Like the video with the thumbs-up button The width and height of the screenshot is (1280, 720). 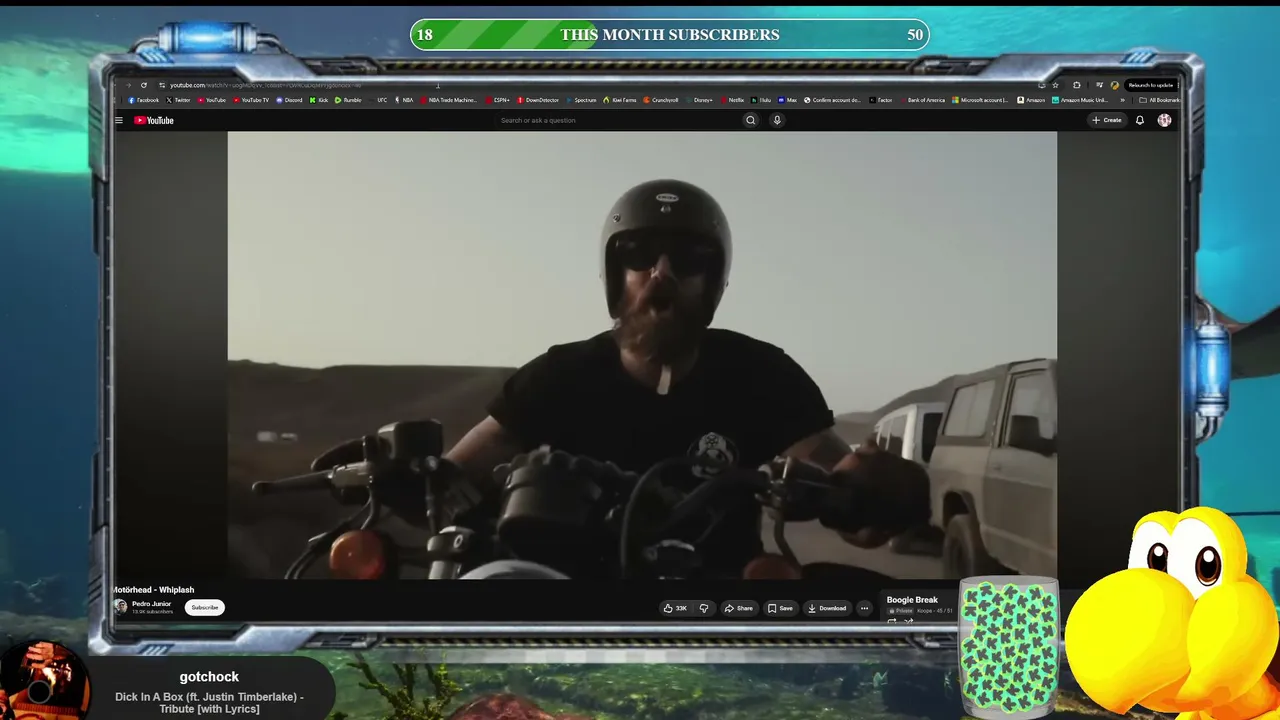(675, 608)
